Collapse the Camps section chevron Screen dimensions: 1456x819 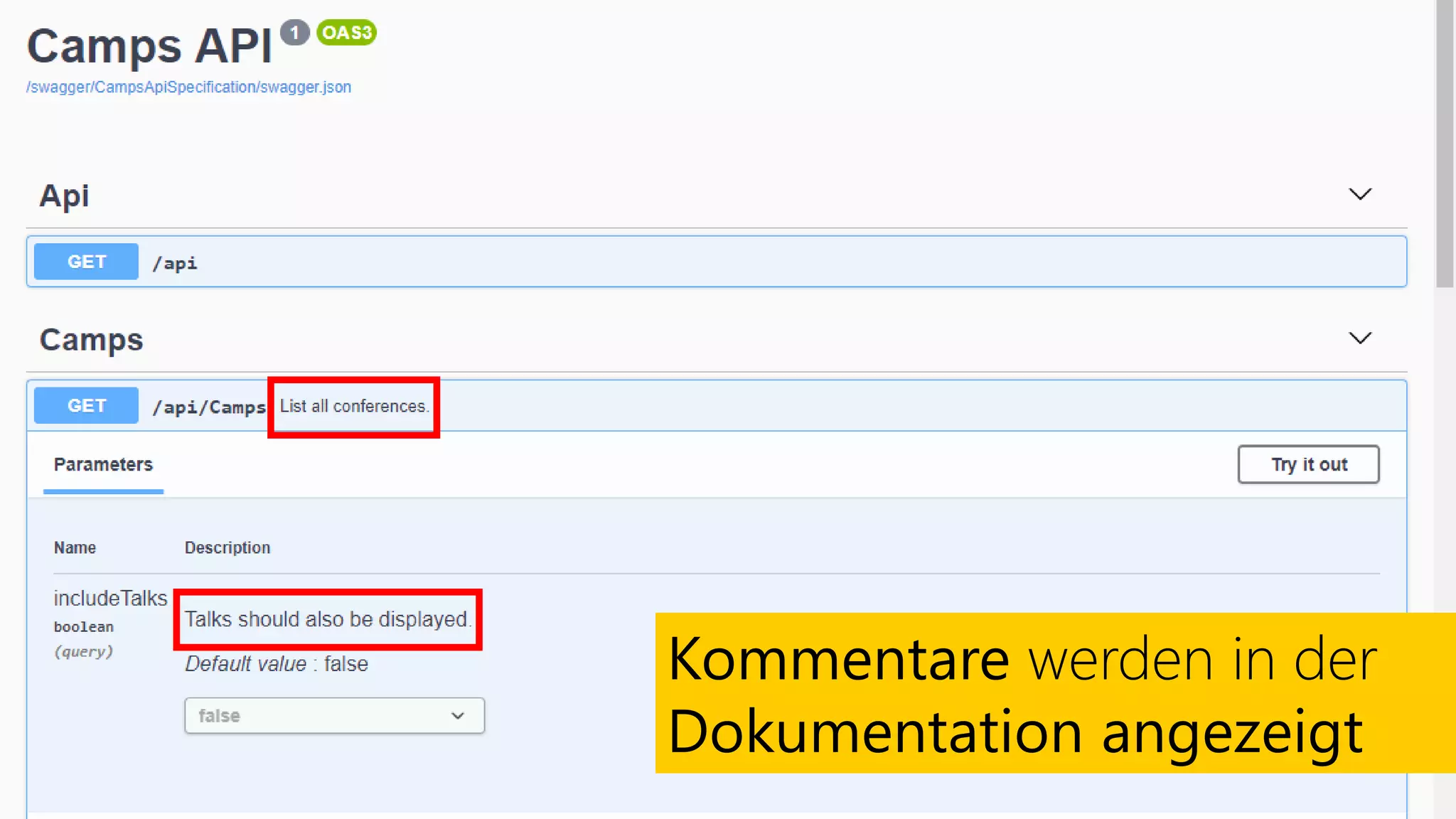[x=1360, y=338]
